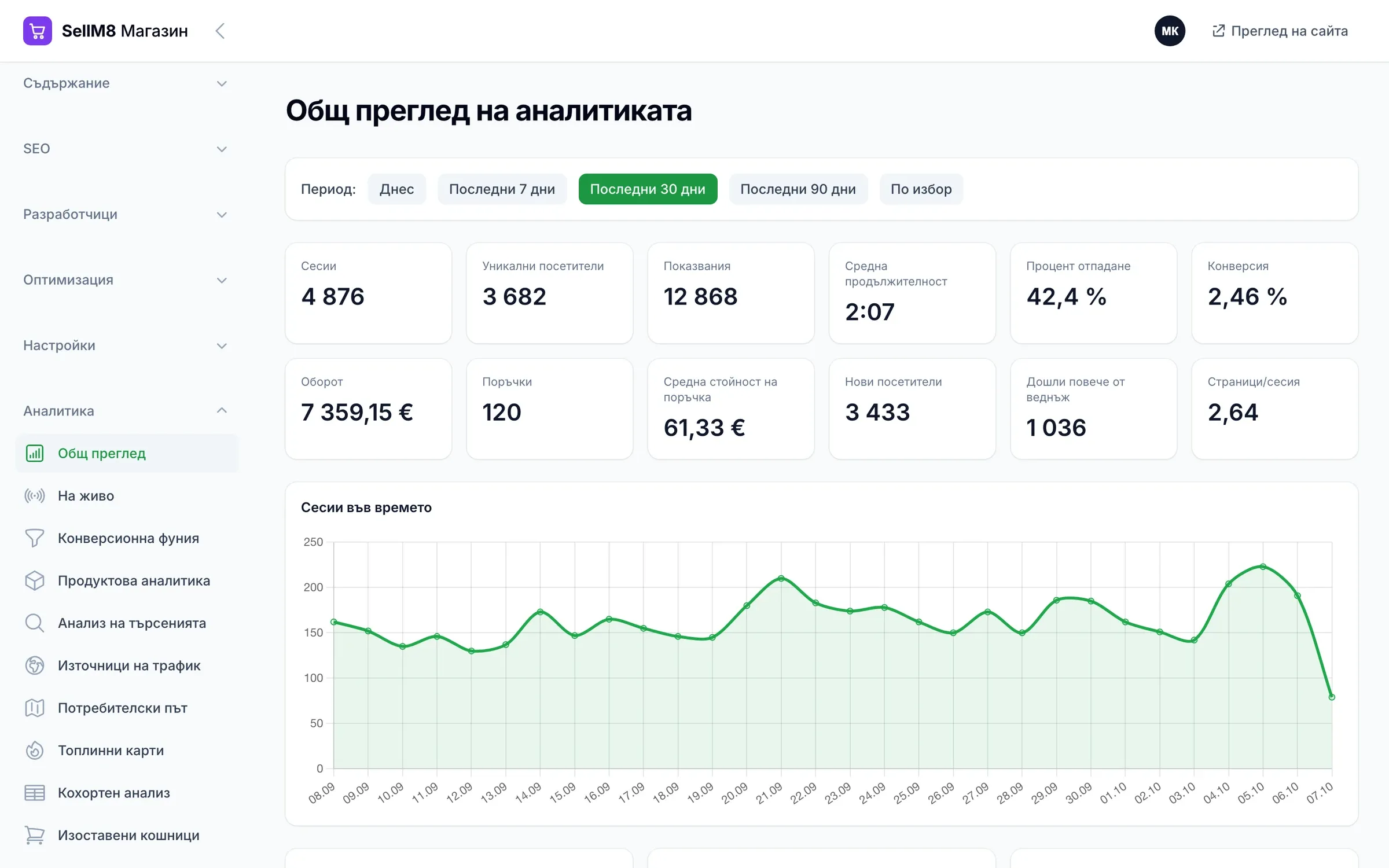Click the Средна стойност на поръчка value 61,33 €
This screenshot has width=1389, height=868.
(704, 428)
